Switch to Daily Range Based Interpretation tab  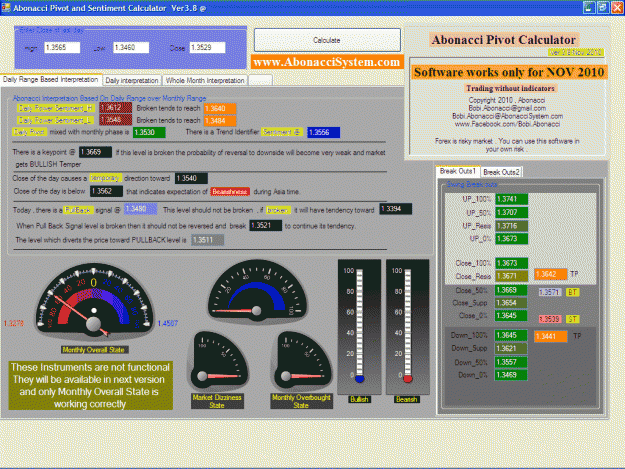[51, 79]
